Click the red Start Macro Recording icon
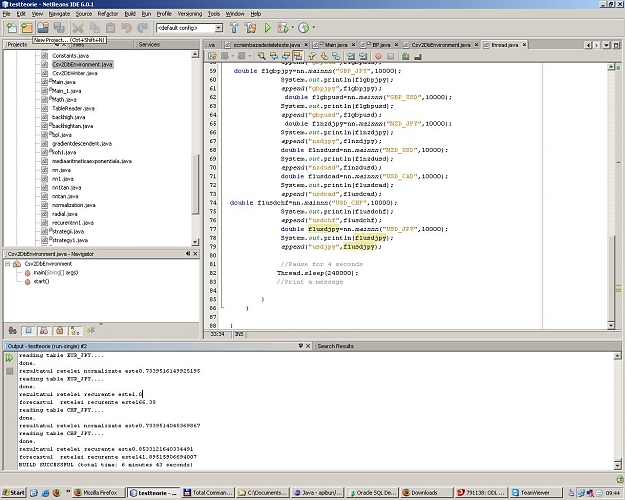The width and height of the screenshot is (625, 500). coord(378,56)
